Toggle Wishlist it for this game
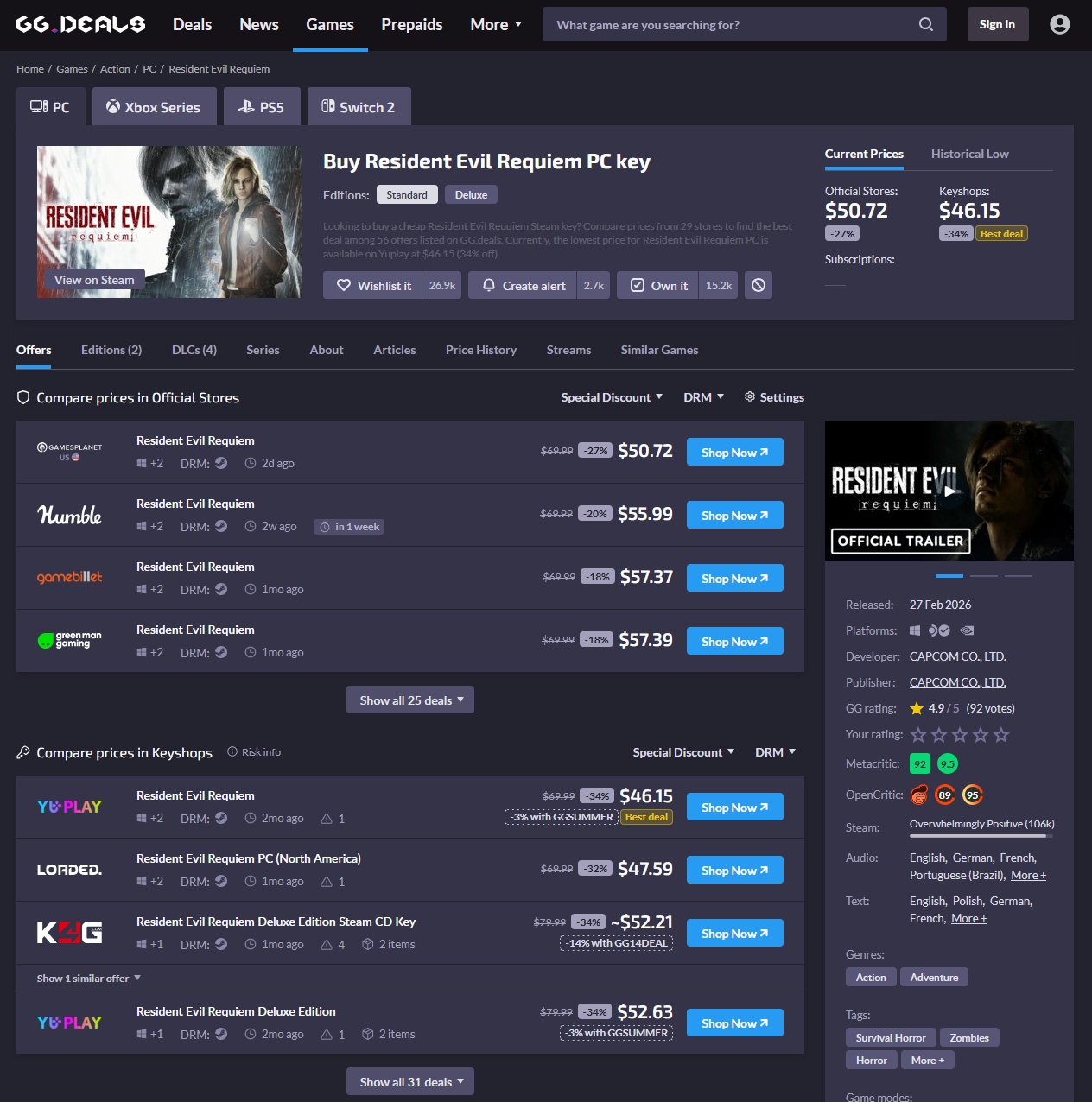The width and height of the screenshot is (1092, 1102). (372, 285)
